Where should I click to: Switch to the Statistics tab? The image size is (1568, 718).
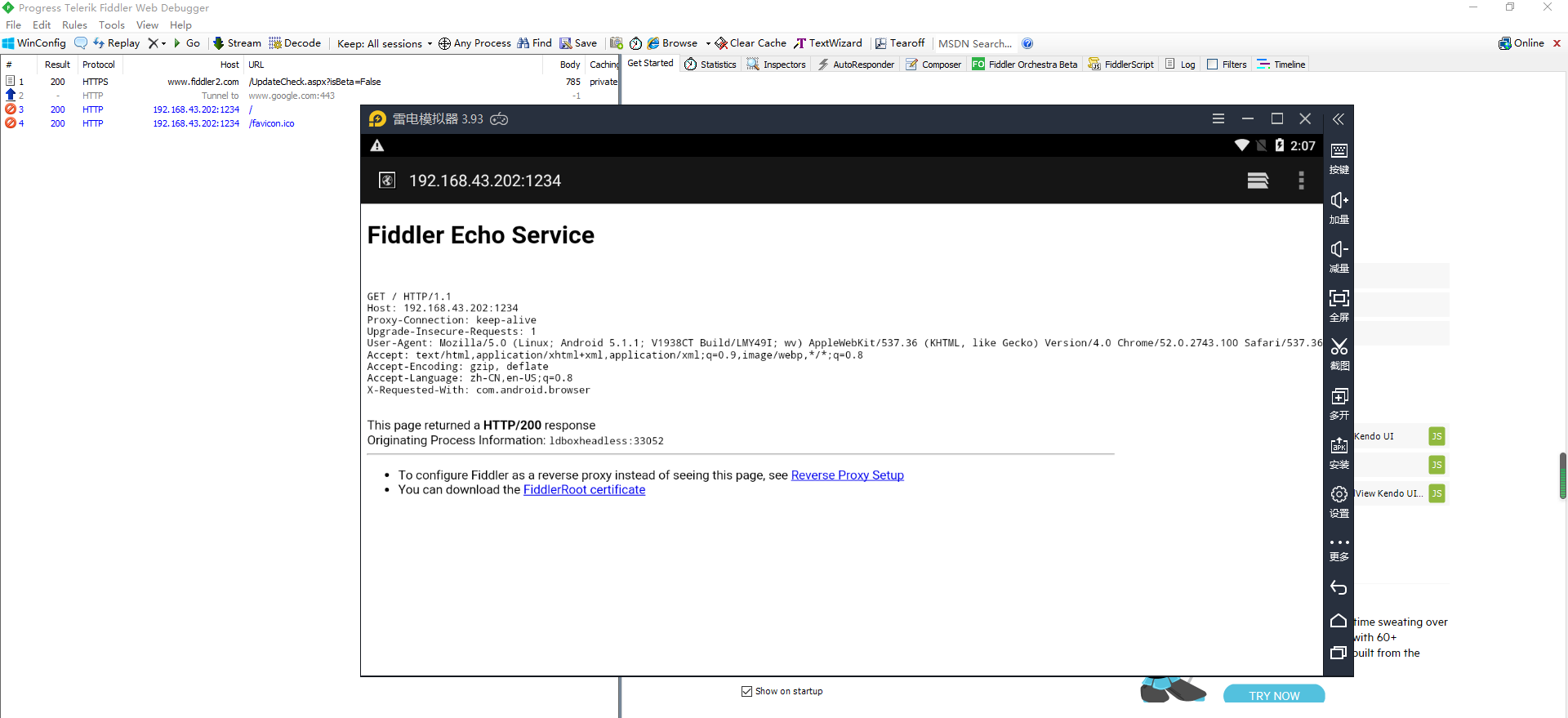(x=710, y=65)
